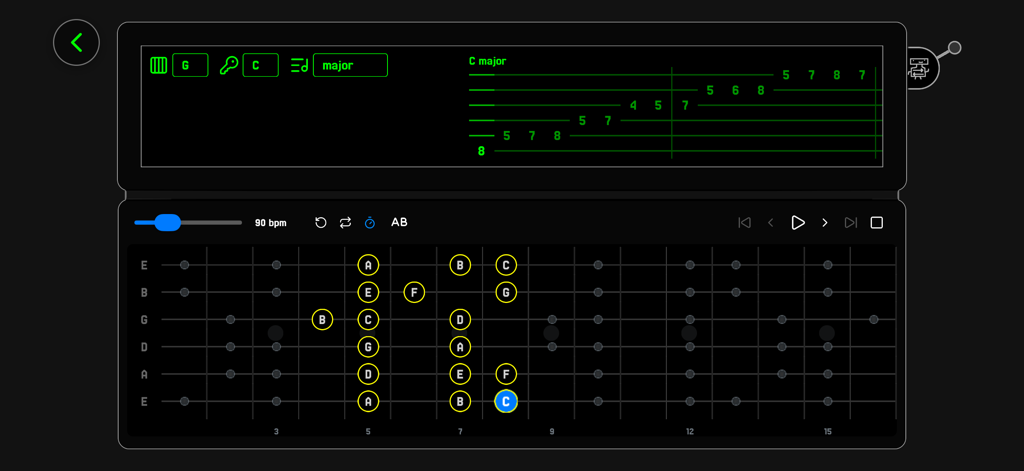
Task: Click the G string label at fretboard left
Action: pos(144,319)
